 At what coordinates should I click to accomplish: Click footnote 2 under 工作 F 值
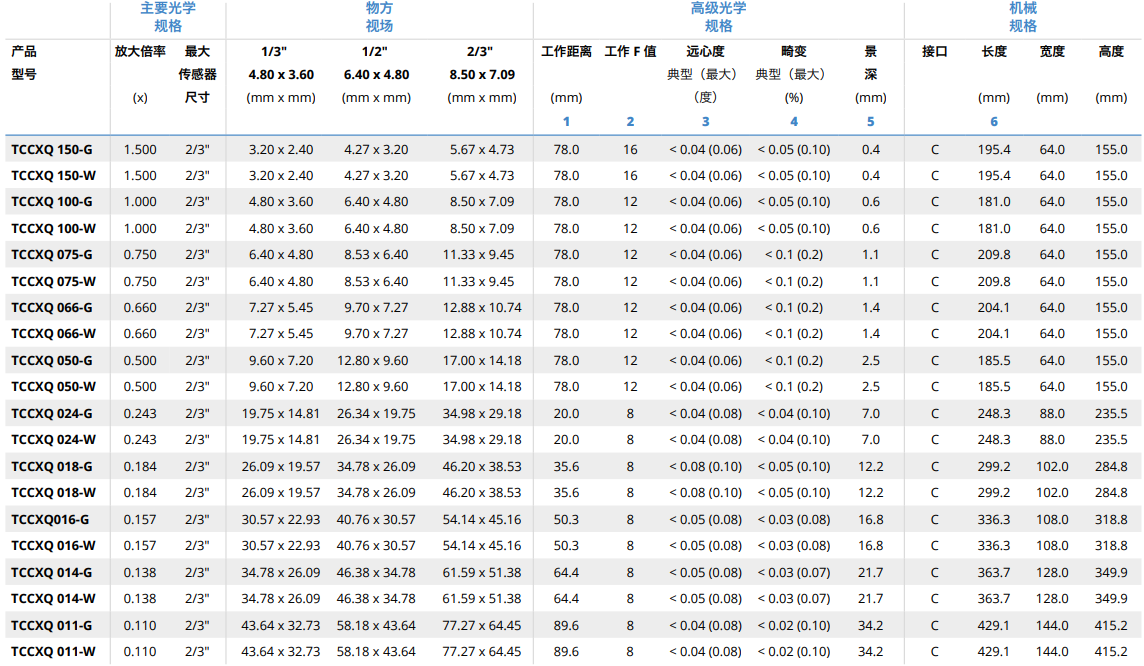[630, 122]
